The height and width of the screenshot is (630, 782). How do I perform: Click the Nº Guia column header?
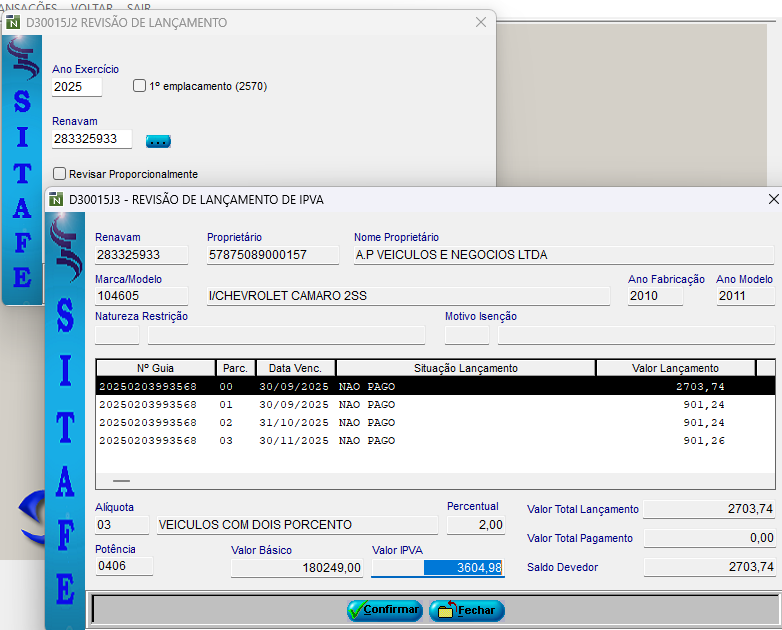(155, 368)
